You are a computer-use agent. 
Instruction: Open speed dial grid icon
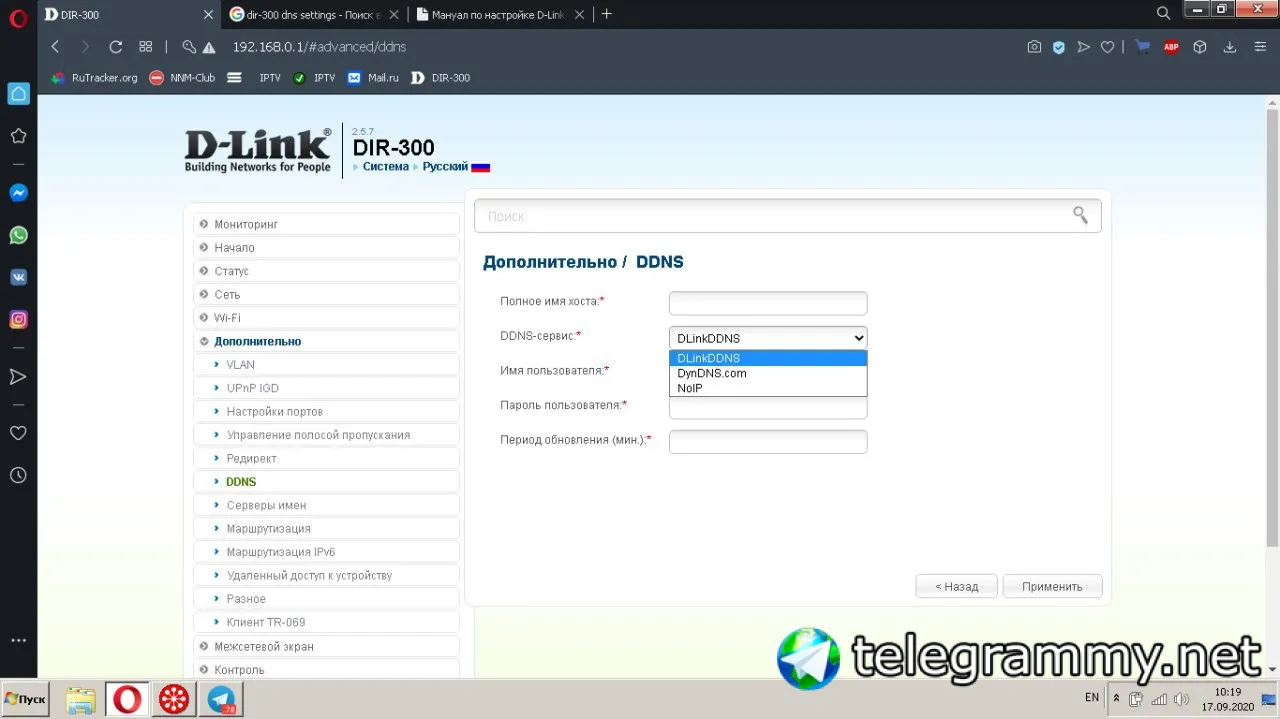(x=145, y=47)
